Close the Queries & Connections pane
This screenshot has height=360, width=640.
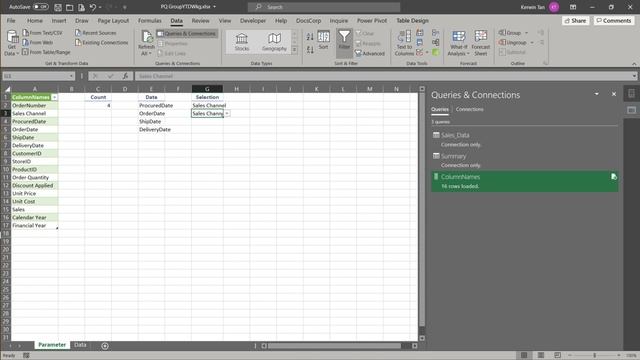[614, 94]
